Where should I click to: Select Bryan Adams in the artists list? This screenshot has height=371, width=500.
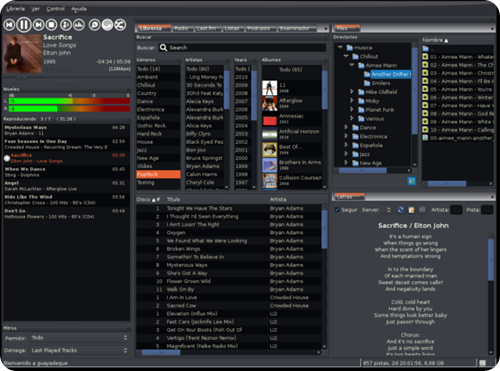[205, 166]
